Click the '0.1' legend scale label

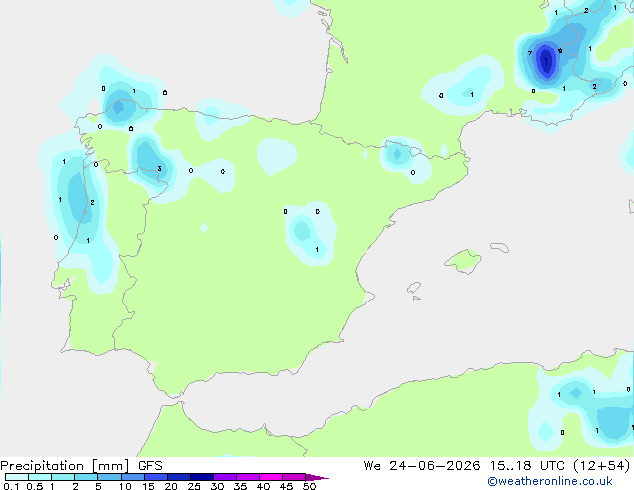(11, 486)
